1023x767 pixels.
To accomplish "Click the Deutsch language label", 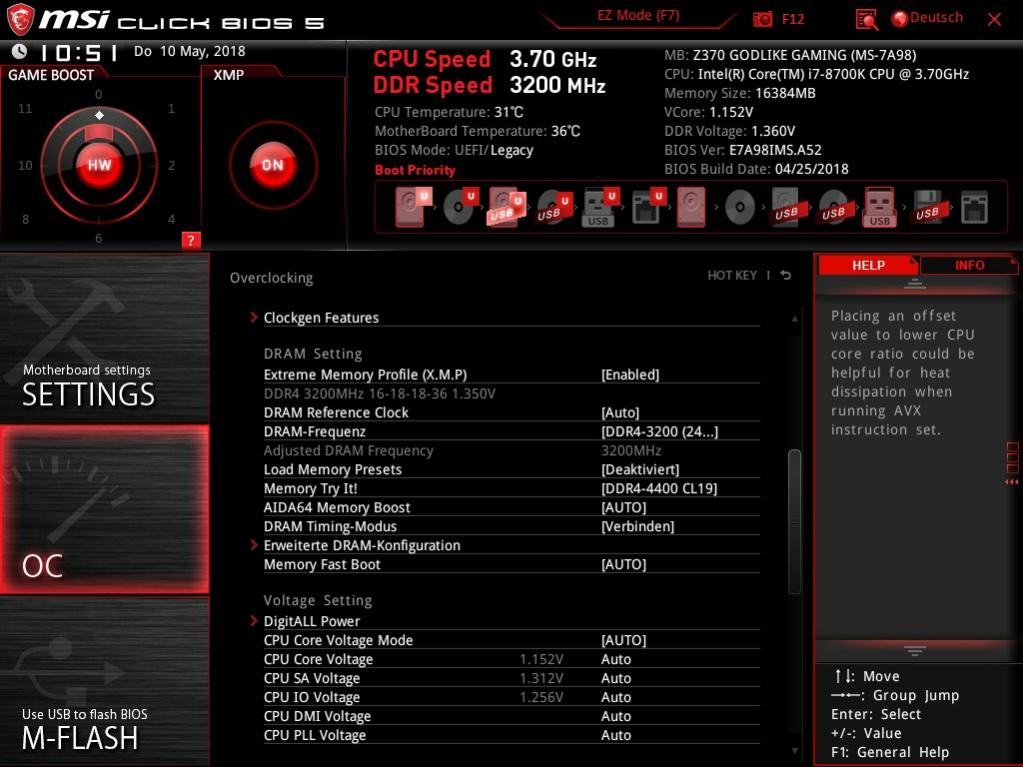I will tap(936, 18).
